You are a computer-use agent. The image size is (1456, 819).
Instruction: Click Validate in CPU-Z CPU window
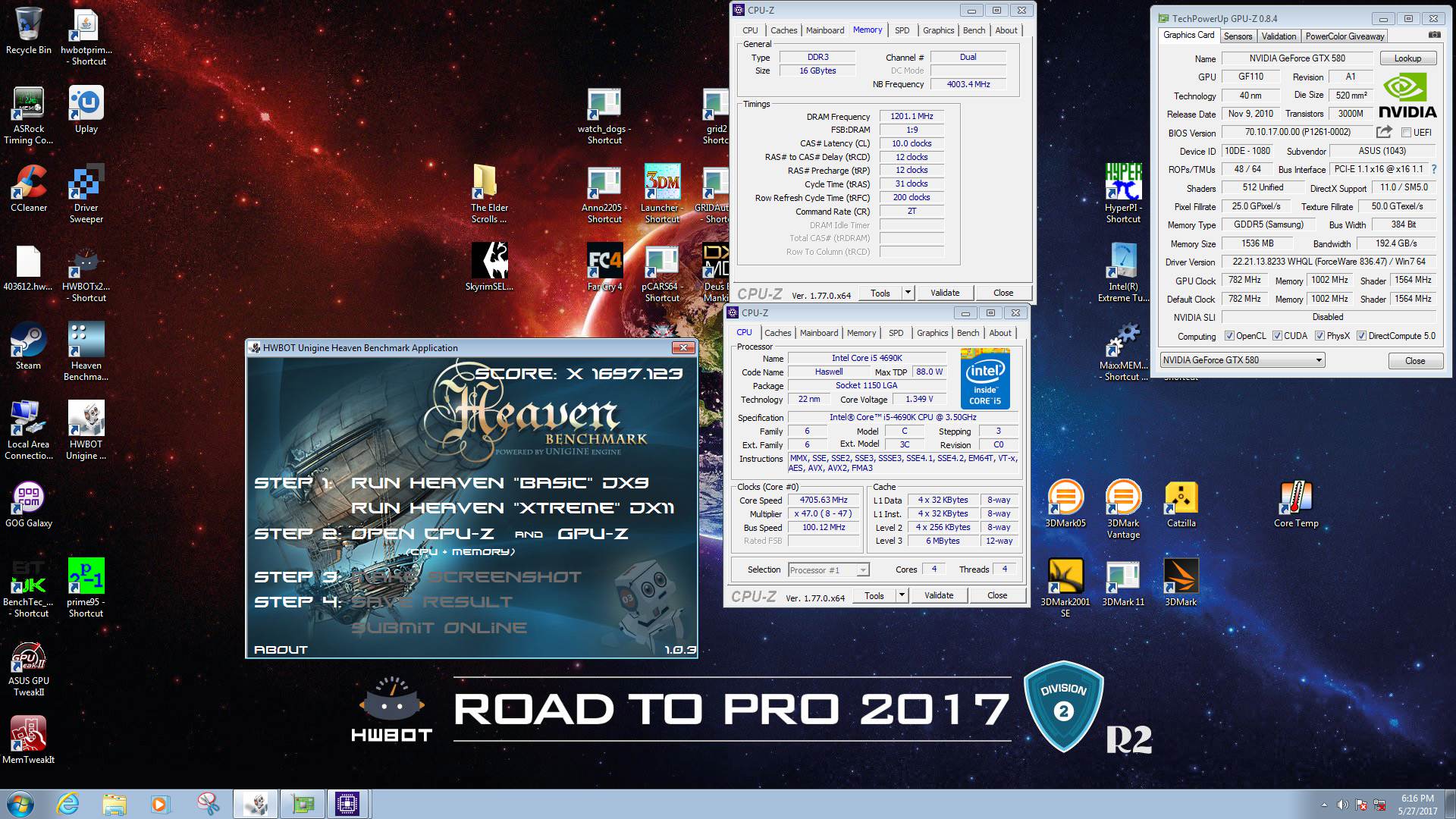click(x=939, y=595)
